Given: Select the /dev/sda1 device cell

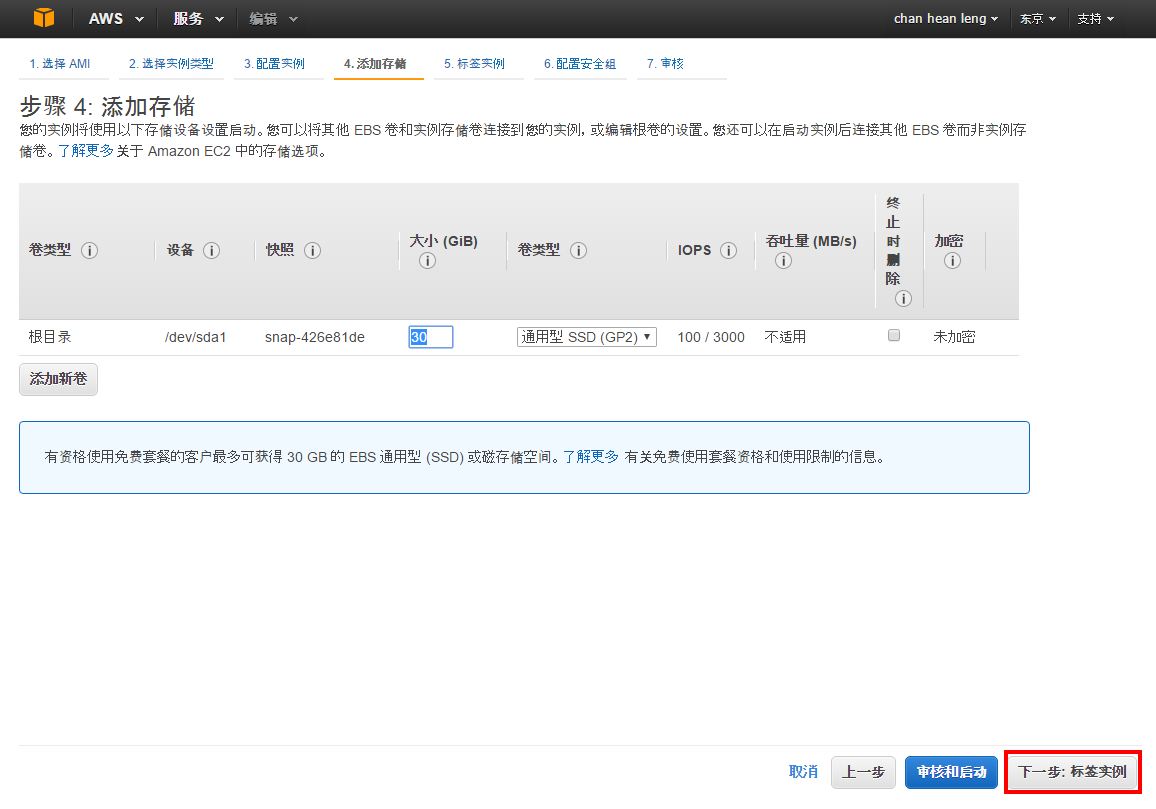Looking at the screenshot, I should pos(195,337).
